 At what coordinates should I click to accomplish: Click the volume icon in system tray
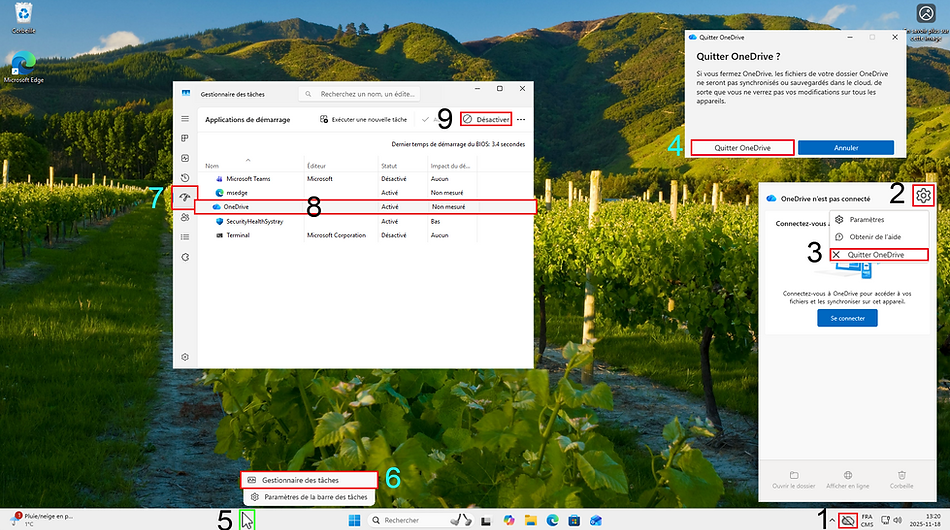[898, 520]
